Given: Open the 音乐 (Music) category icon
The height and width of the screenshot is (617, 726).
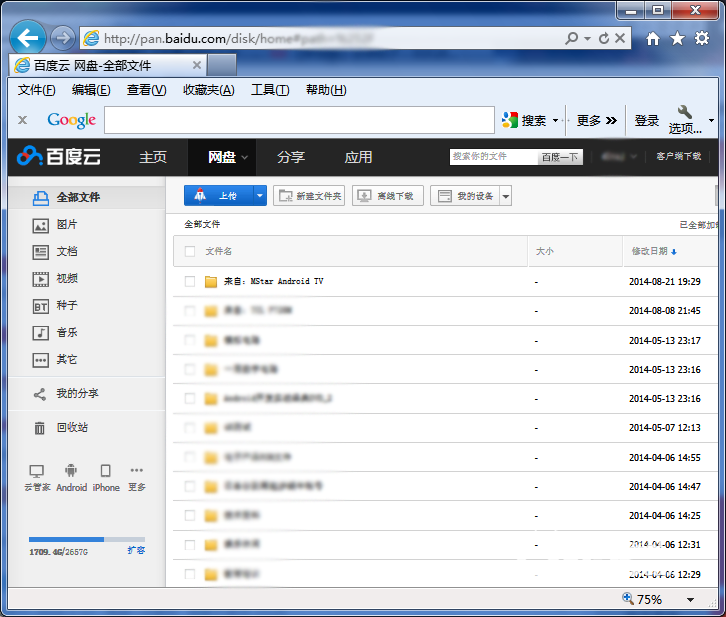Looking at the screenshot, I should click(40, 333).
